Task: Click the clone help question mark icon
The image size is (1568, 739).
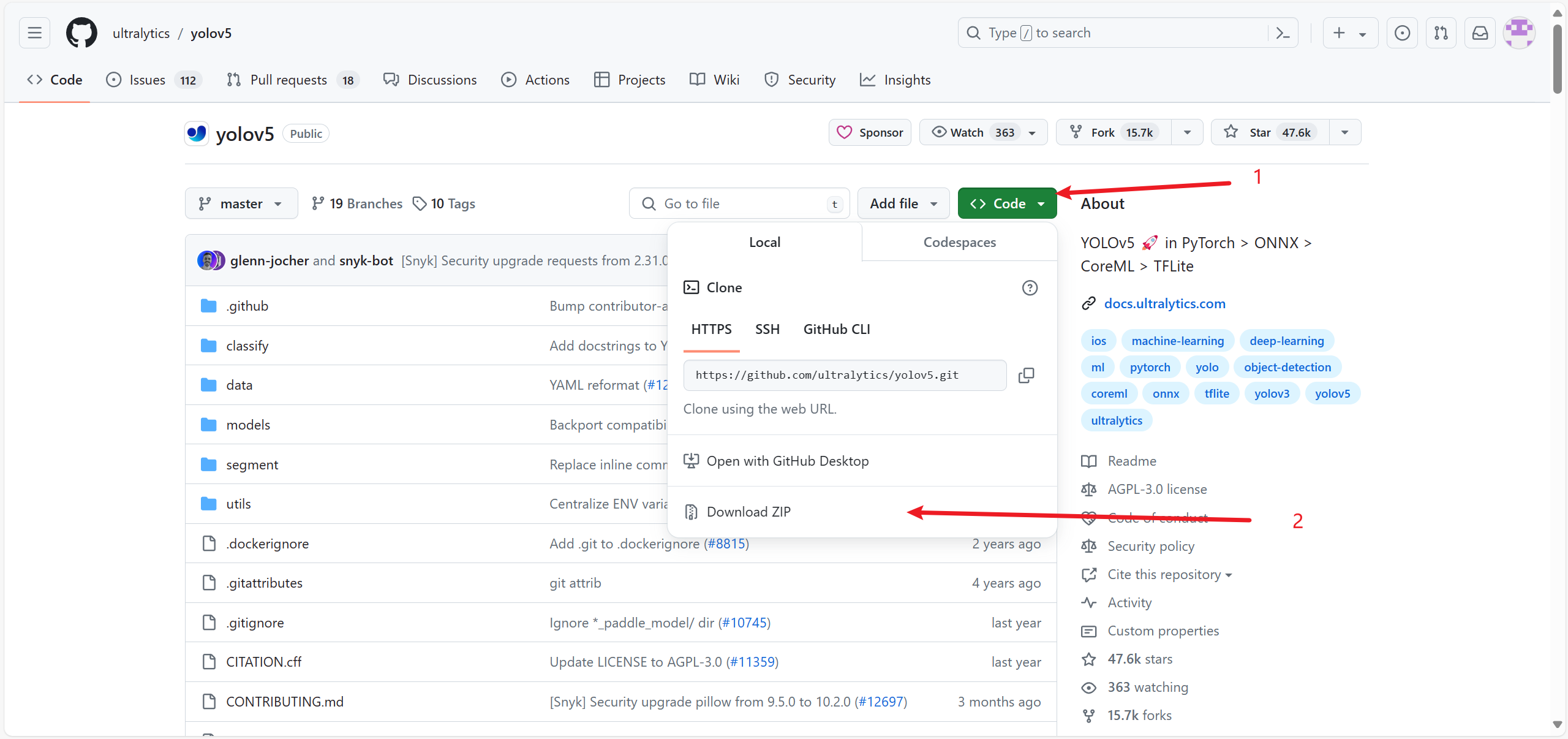Action: click(1030, 288)
